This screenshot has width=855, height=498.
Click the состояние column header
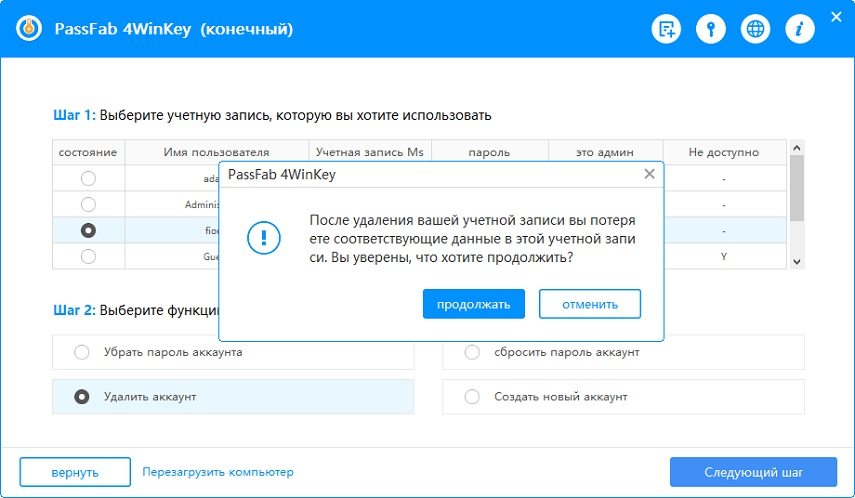click(x=88, y=152)
